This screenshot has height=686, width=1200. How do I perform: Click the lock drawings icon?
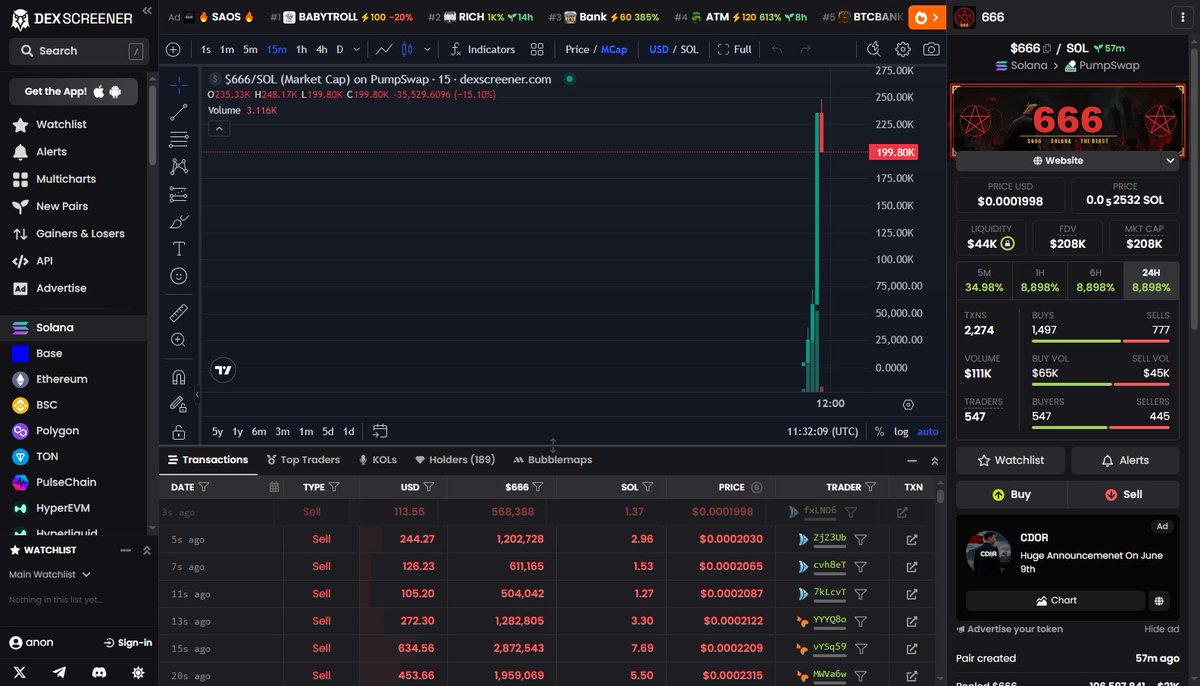pyautogui.click(x=178, y=432)
